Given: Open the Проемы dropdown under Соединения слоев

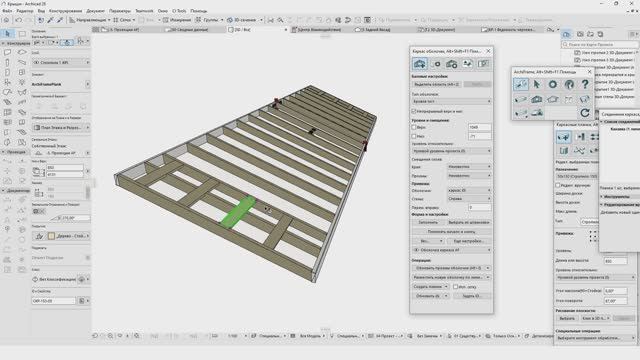Looking at the screenshot, I should point(469,176).
